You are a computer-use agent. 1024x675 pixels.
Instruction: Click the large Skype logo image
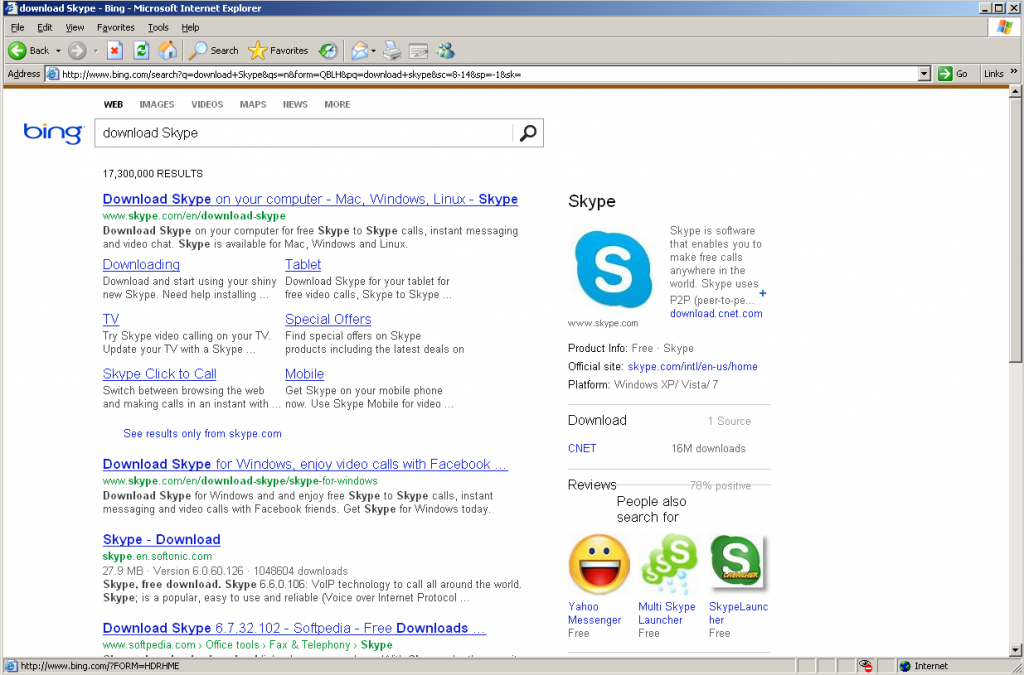click(x=613, y=269)
